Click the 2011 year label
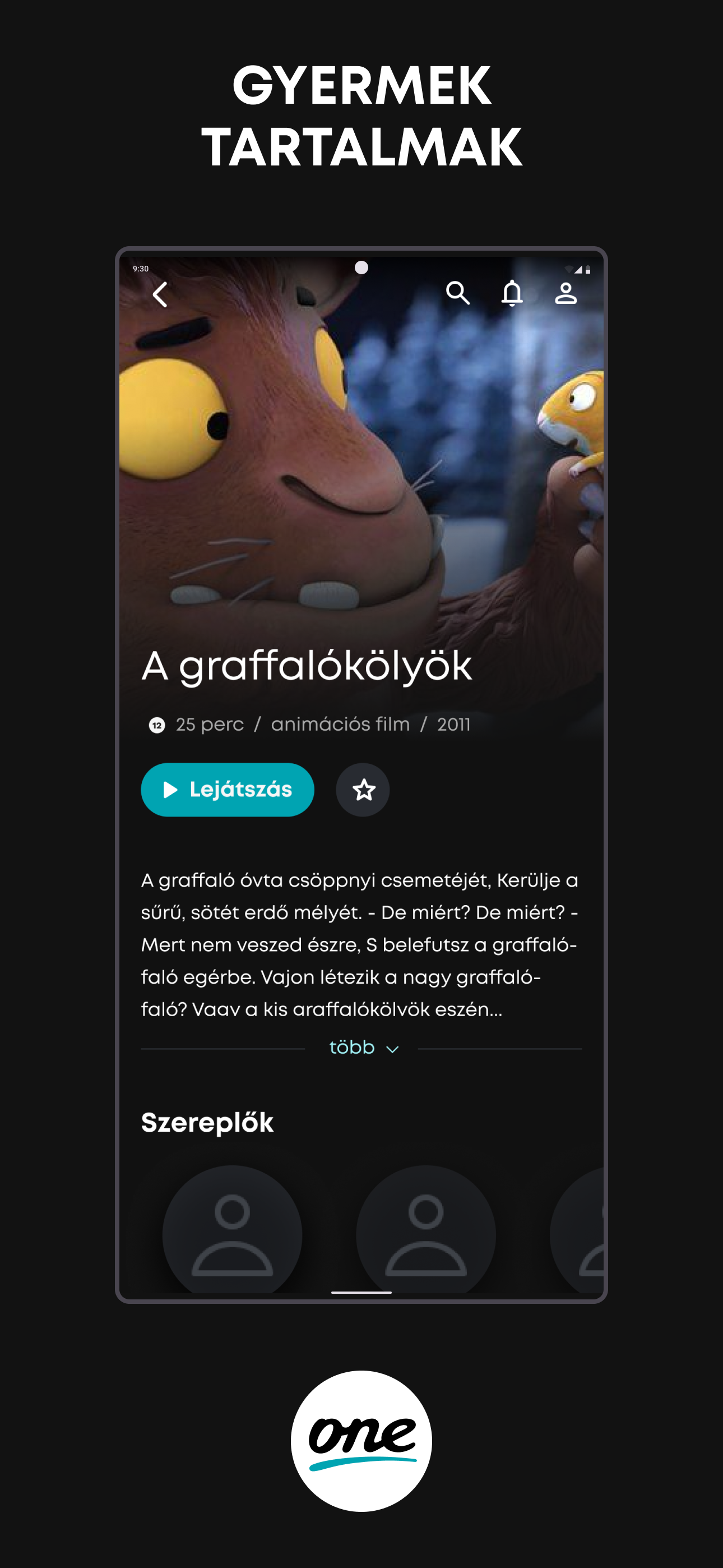This screenshot has height=1568, width=723. click(x=453, y=725)
